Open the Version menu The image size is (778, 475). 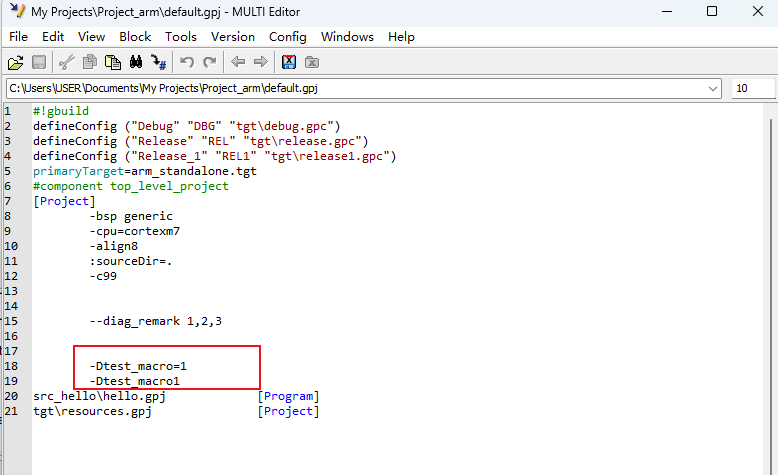point(232,37)
